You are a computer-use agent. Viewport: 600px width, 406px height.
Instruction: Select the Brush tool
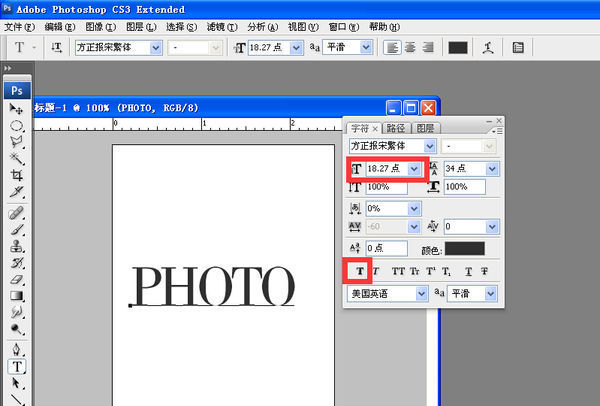click(16, 229)
